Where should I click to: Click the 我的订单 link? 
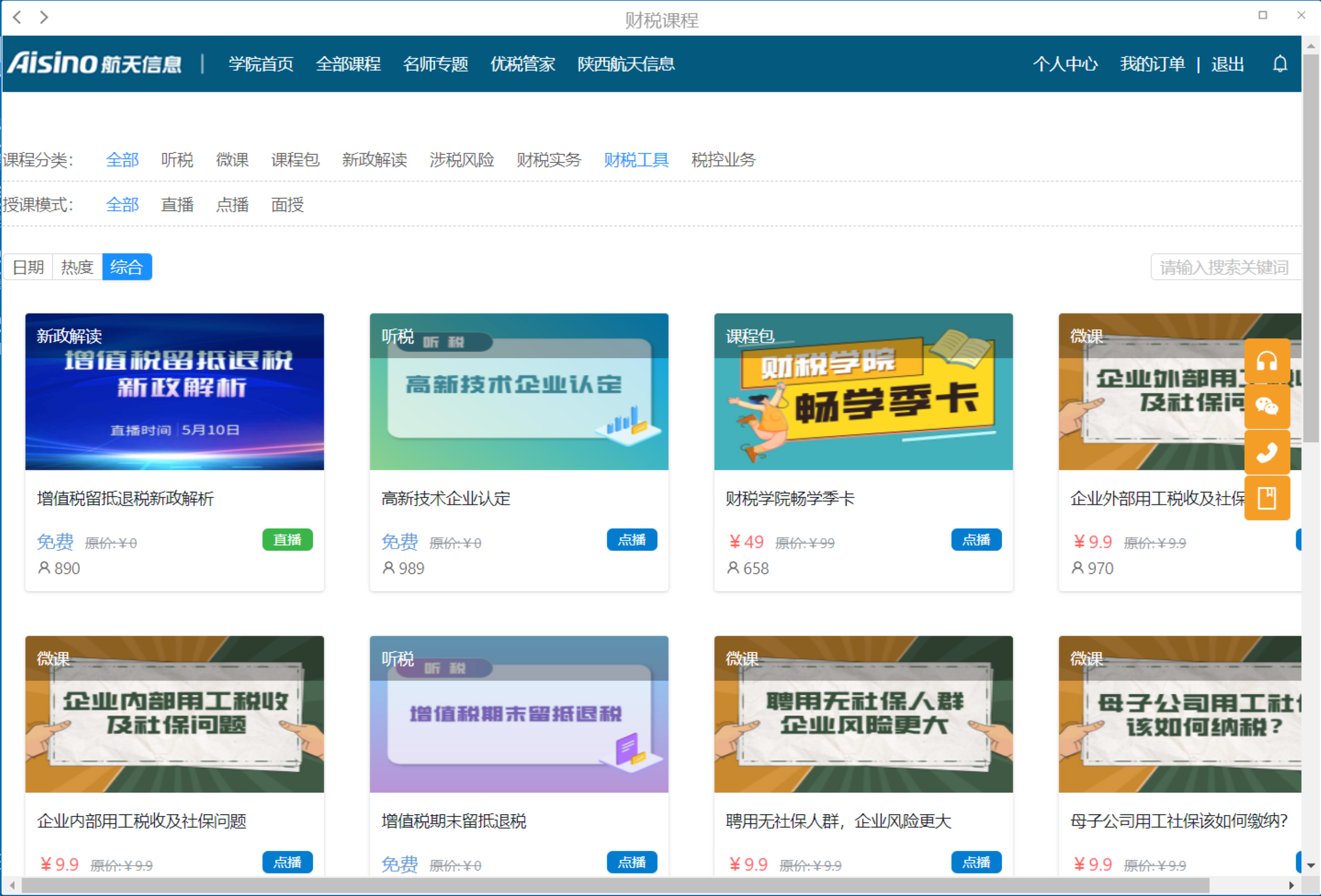1152,64
